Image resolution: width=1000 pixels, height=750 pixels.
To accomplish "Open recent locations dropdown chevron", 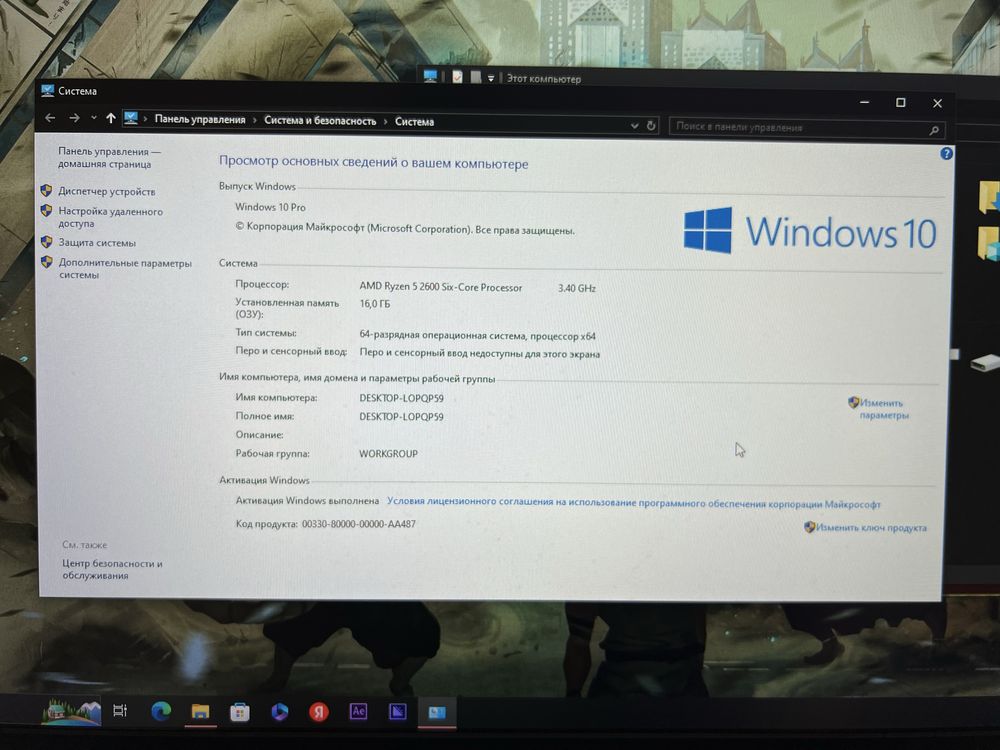I will [x=94, y=118].
